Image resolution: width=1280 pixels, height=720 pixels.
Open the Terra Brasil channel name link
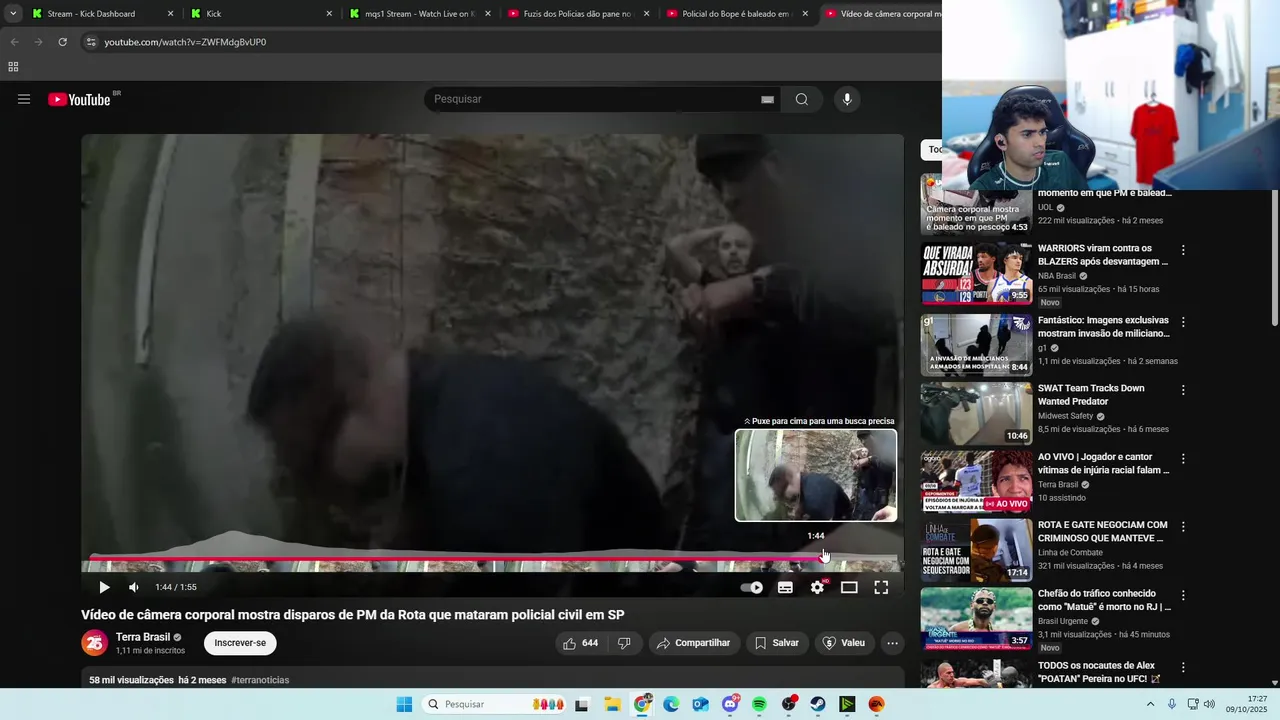pyautogui.click(x=143, y=637)
